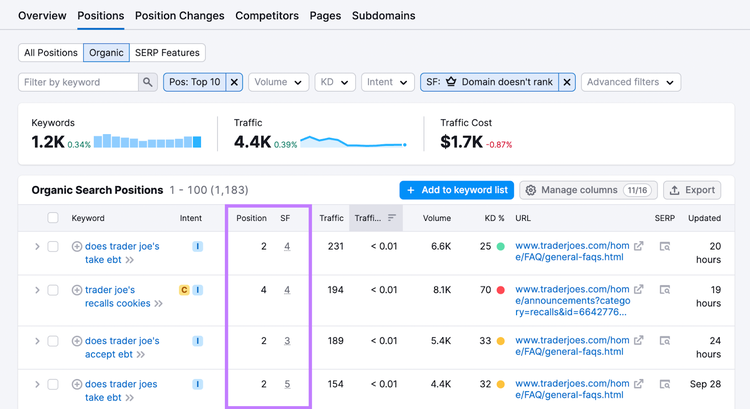Click the gear icon on Manage columns

530,190
